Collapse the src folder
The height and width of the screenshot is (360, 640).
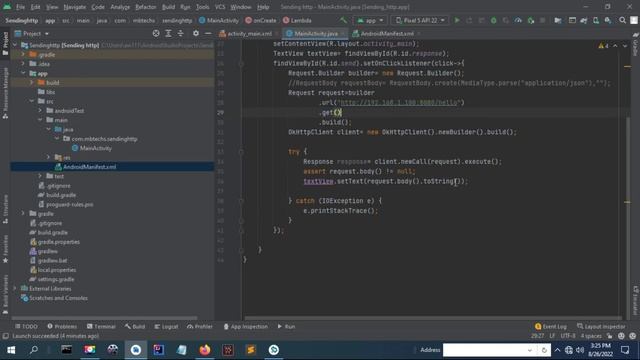point(31,101)
